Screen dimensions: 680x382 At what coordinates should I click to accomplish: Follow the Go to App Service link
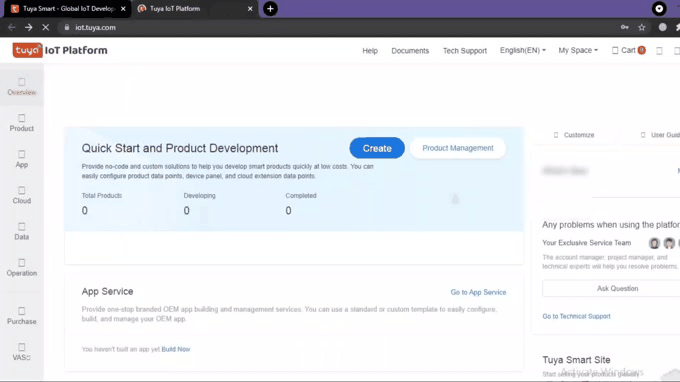(478, 292)
